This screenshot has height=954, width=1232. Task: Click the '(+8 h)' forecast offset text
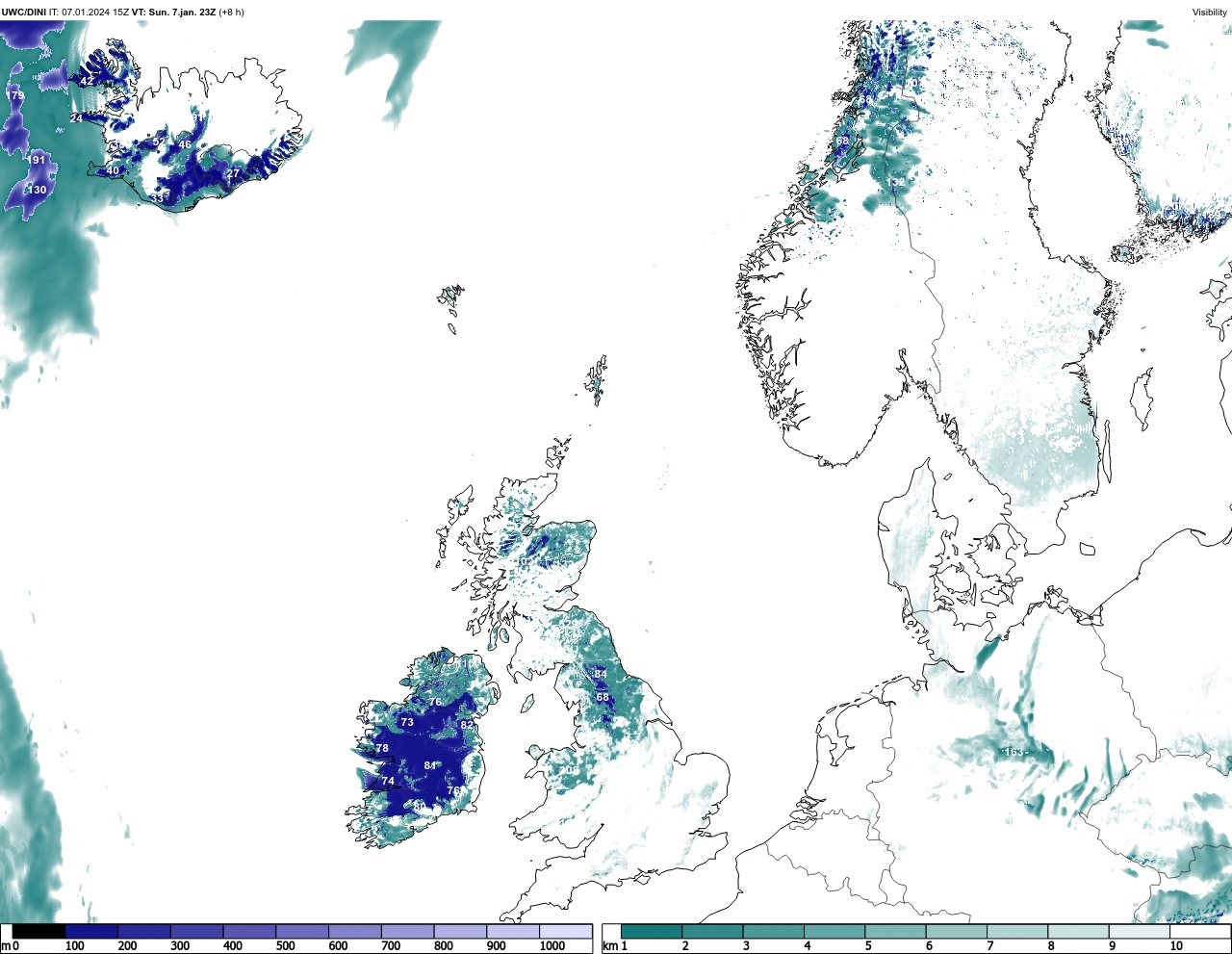pos(231,13)
